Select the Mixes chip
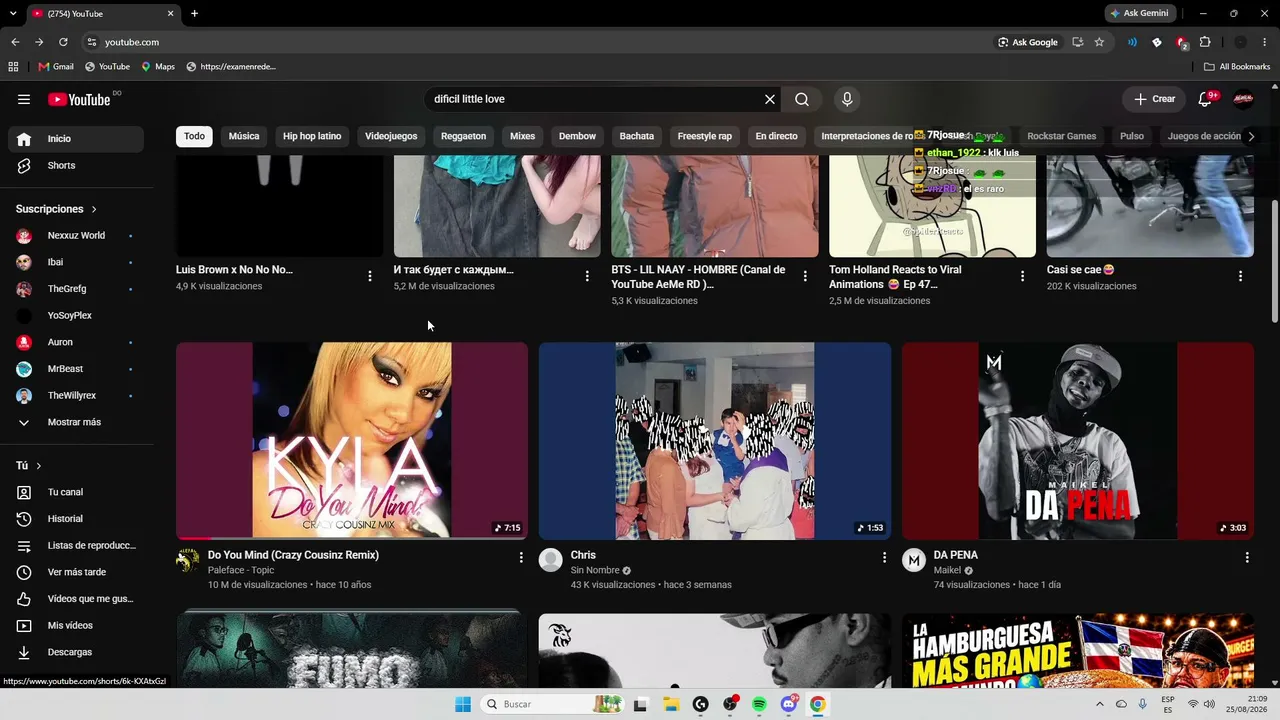Image resolution: width=1280 pixels, height=720 pixels. [522, 136]
